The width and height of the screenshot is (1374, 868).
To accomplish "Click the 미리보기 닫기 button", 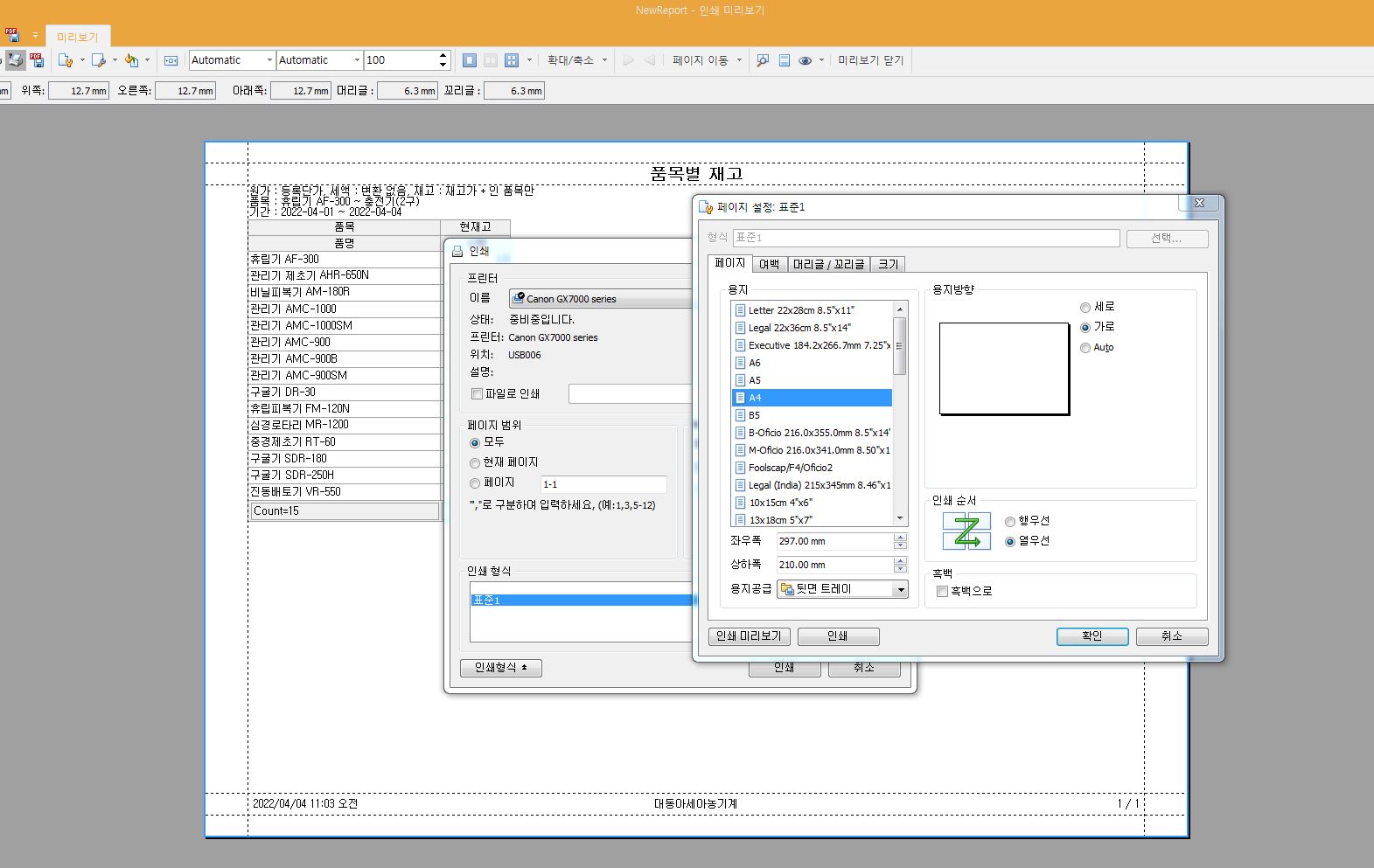I will click(870, 60).
